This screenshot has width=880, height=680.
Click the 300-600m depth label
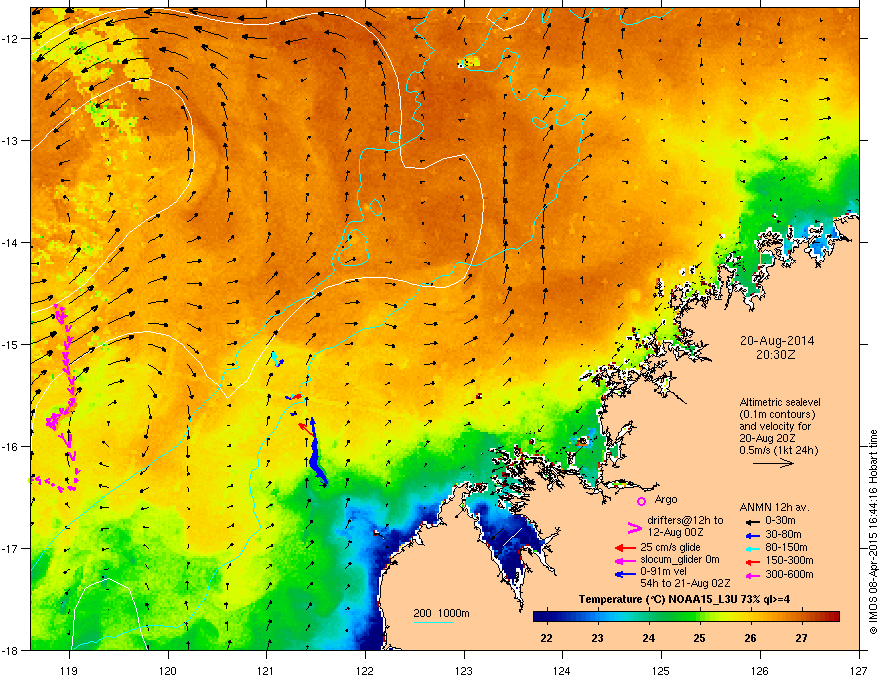click(789, 575)
